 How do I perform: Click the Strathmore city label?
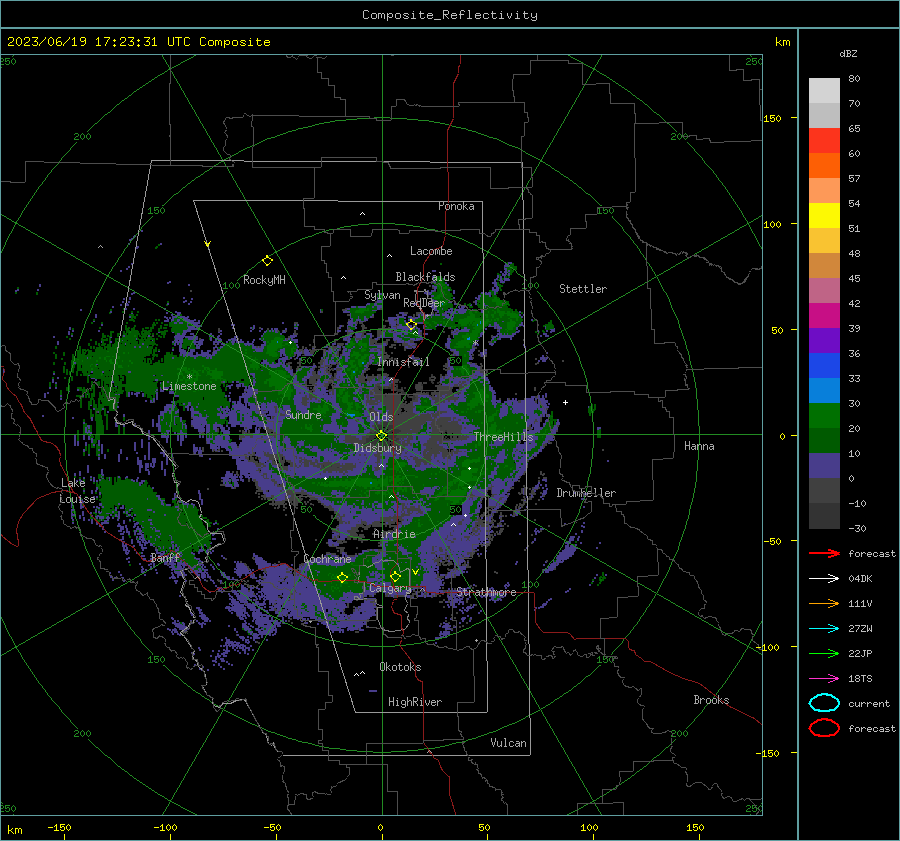tap(486, 592)
